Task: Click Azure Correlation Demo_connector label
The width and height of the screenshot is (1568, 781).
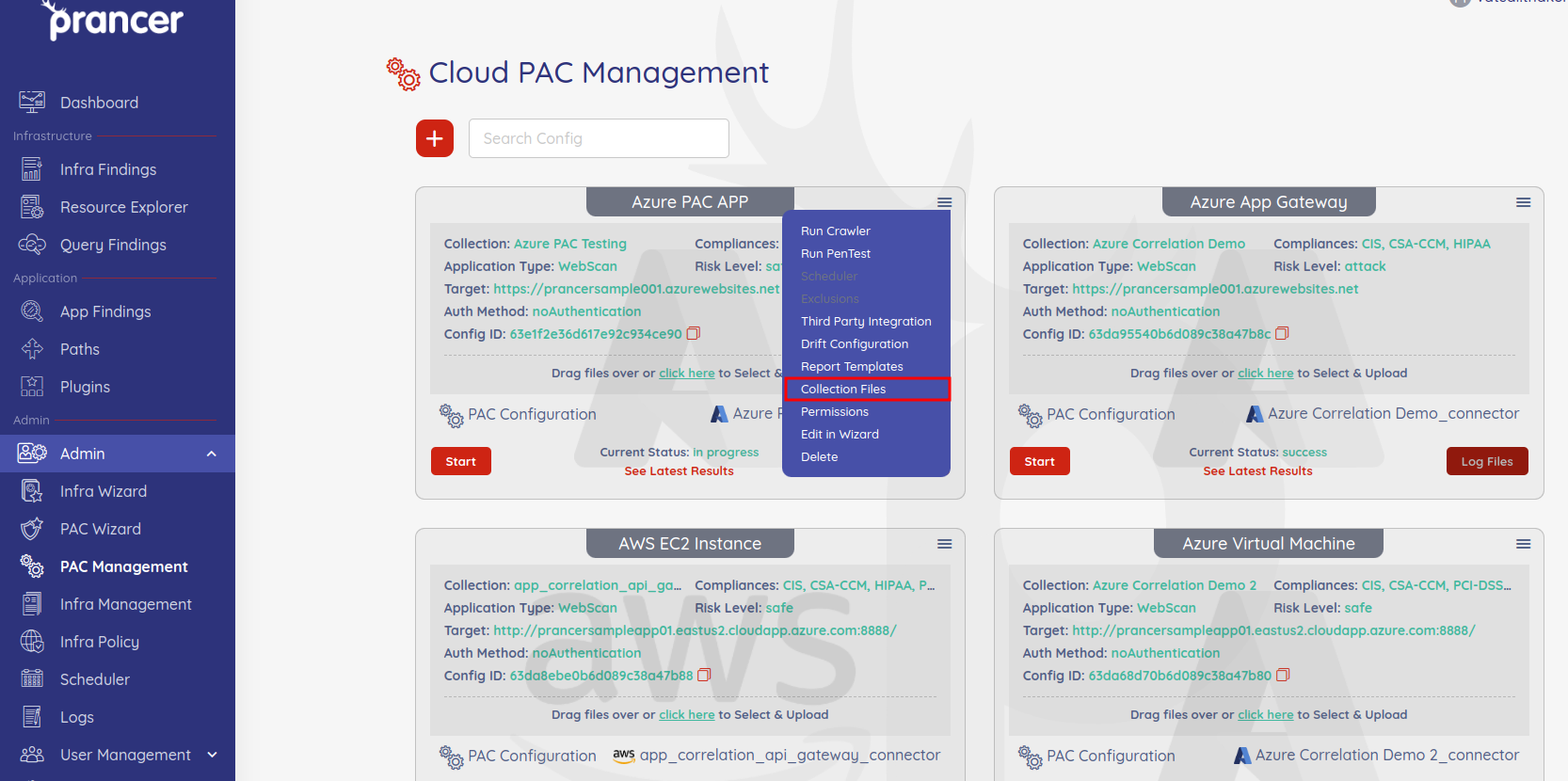Action: point(1393,413)
